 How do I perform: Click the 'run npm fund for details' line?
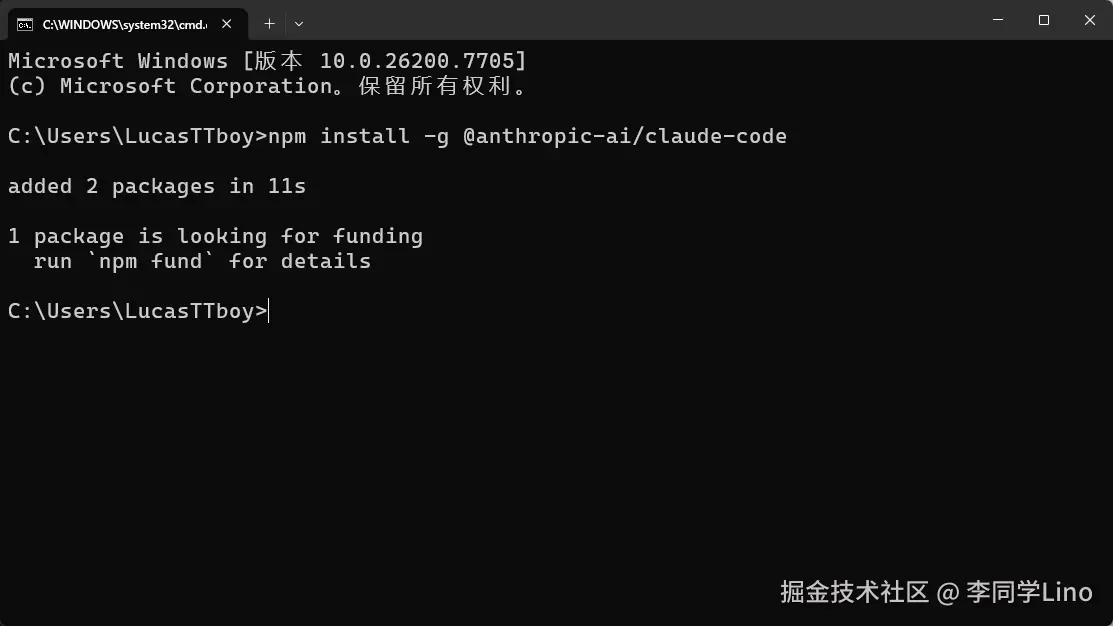click(202, 261)
